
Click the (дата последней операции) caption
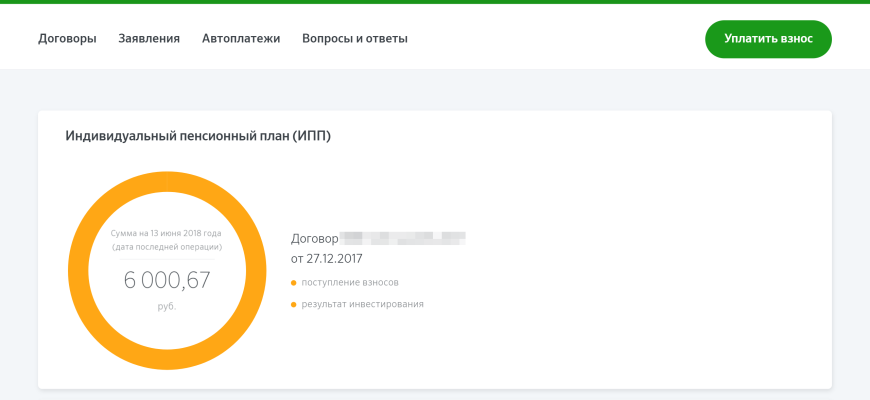(167, 246)
